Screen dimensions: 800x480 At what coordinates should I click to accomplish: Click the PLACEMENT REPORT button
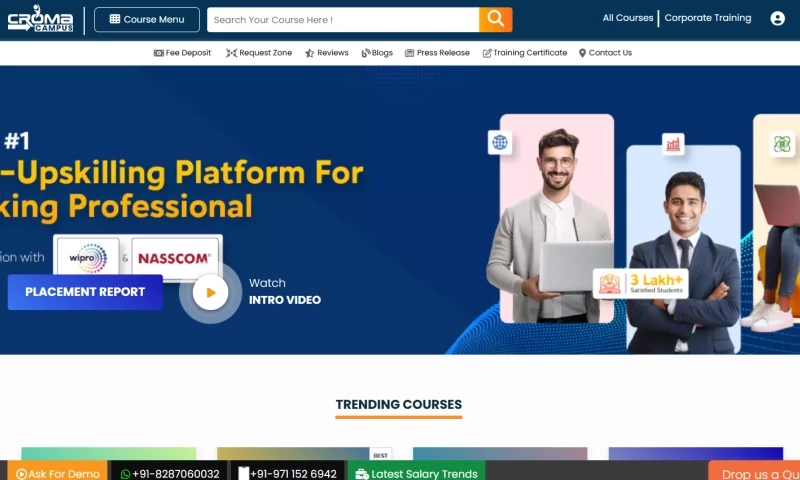[85, 292]
